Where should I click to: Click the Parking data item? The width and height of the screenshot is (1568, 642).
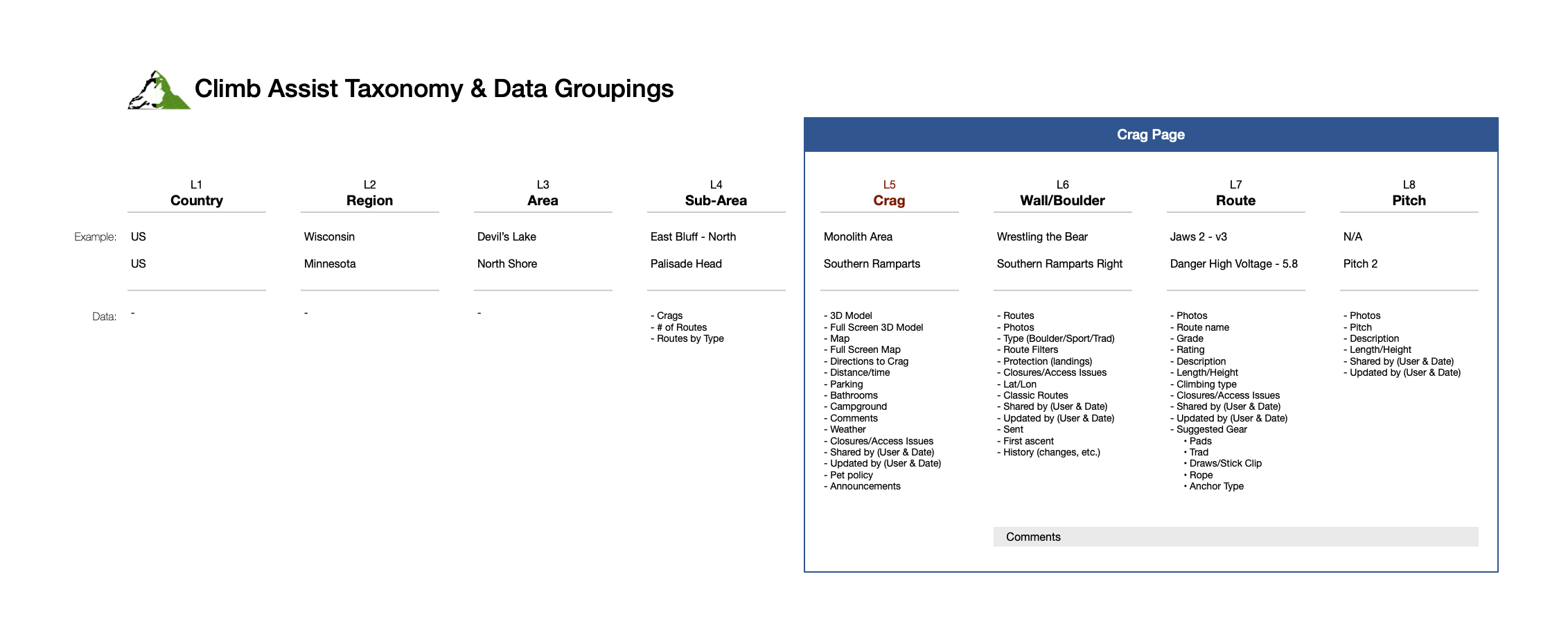pos(843,384)
